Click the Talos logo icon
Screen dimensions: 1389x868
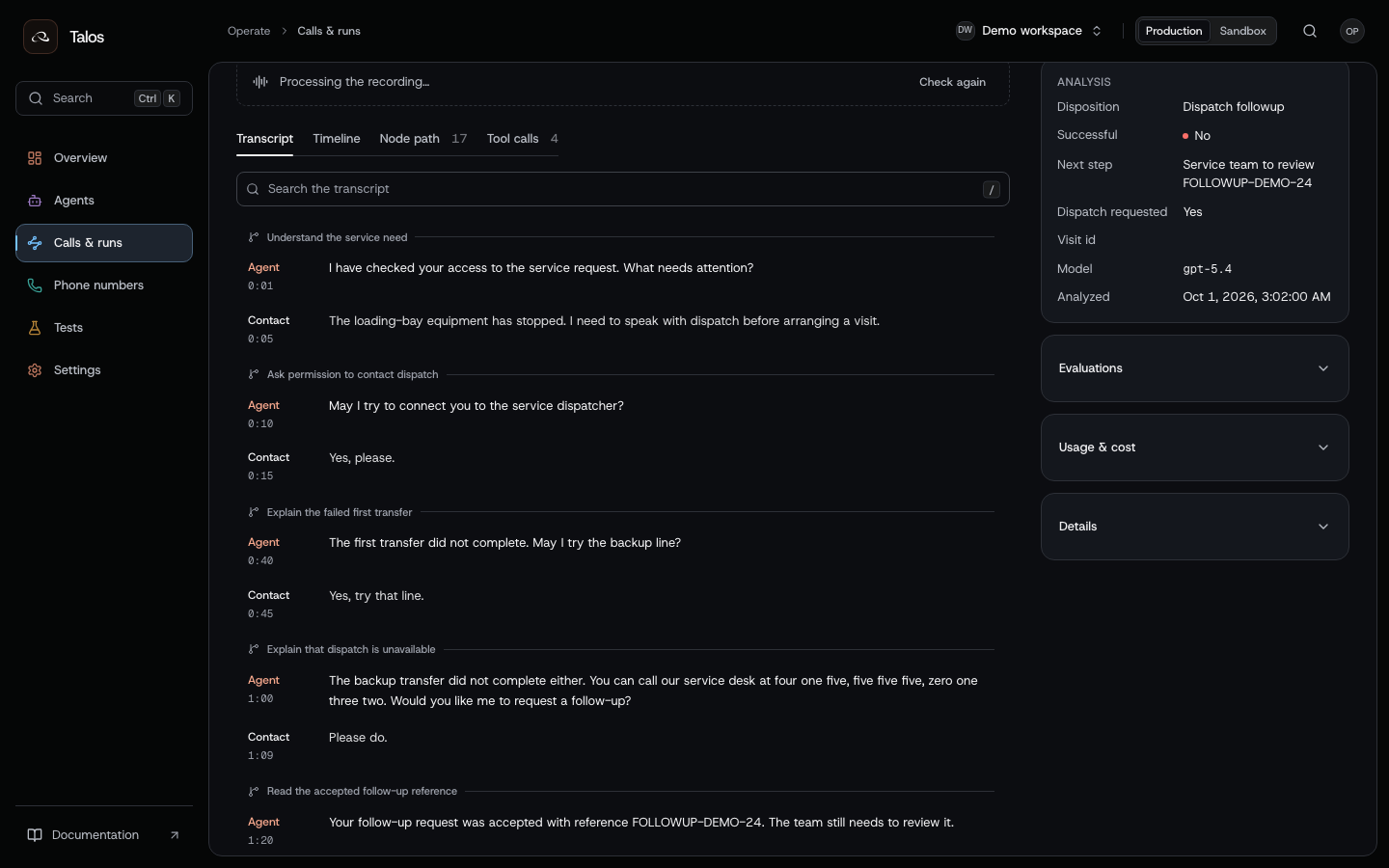pyautogui.click(x=41, y=37)
